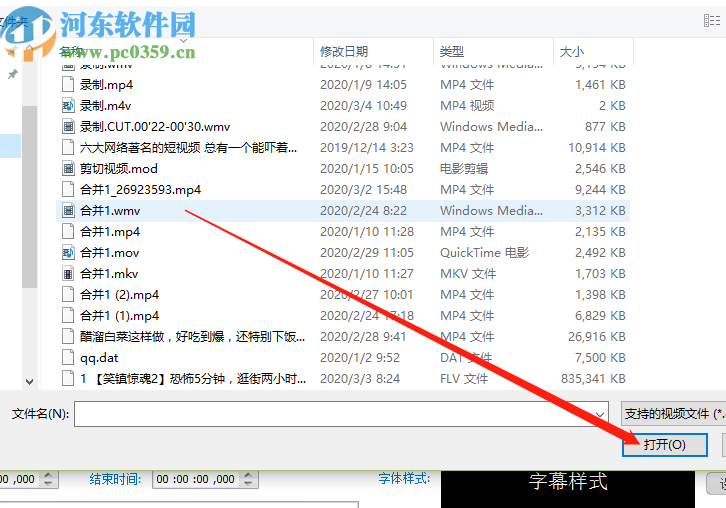
Task: Click the icon of the 笑镇惊魂2 FLV file
Action: pyautogui.click(x=68, y=378)
